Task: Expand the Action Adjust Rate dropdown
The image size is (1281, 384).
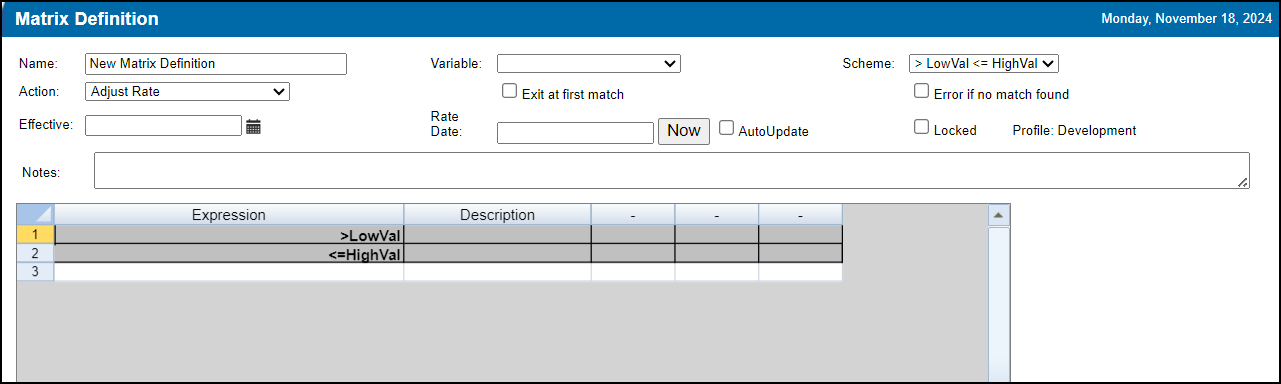Action: [188, 91]
